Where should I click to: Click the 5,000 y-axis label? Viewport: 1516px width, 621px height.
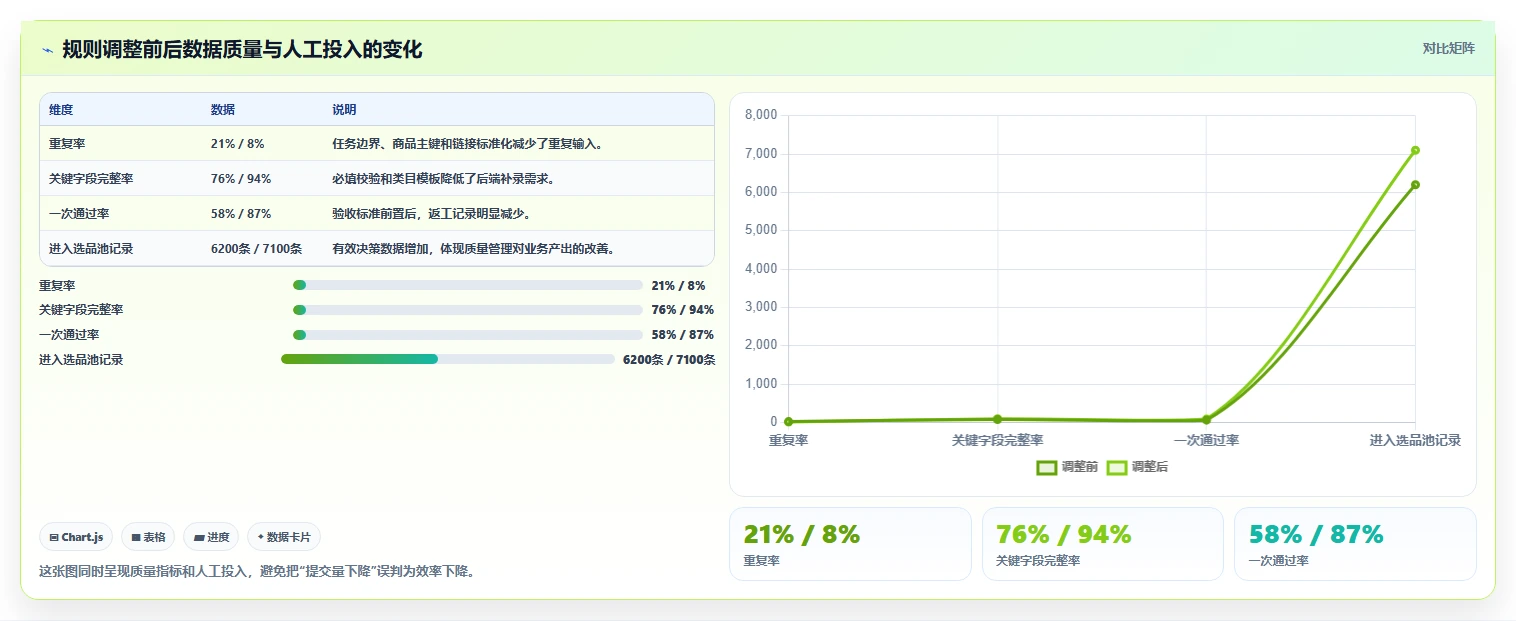tap(761, 230)
